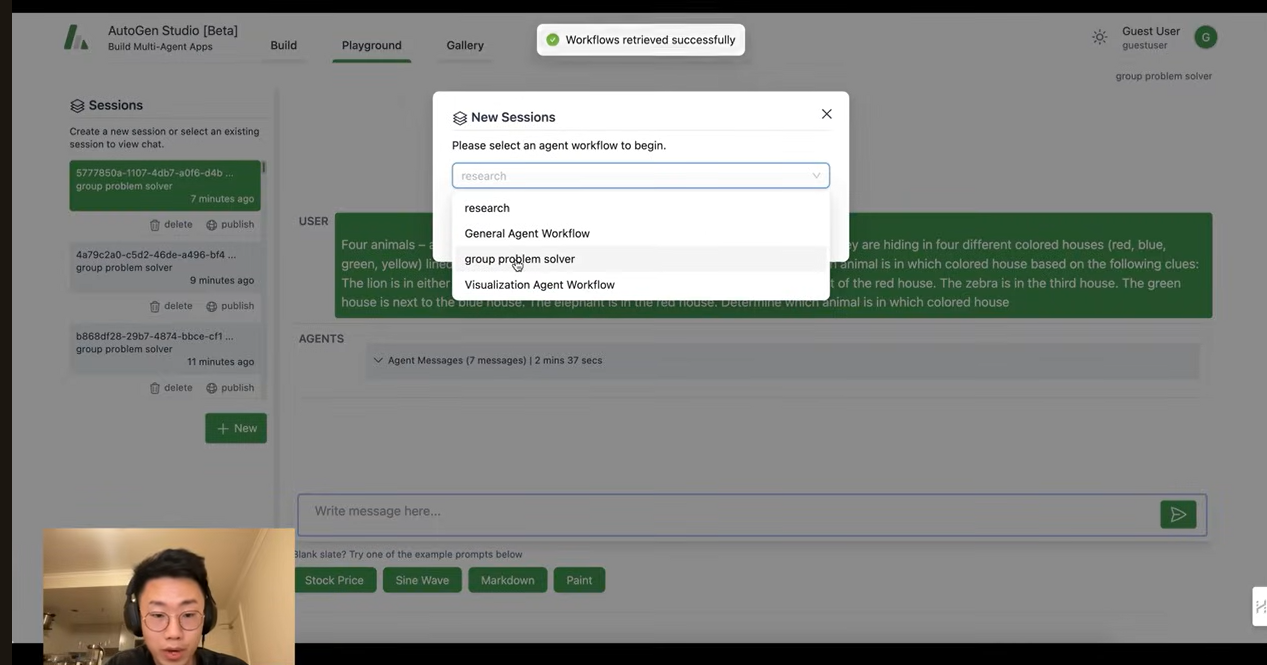Click the Guest User avatar icon
The height and width of the screenshot is (665, 1267).
(1205, 38)
